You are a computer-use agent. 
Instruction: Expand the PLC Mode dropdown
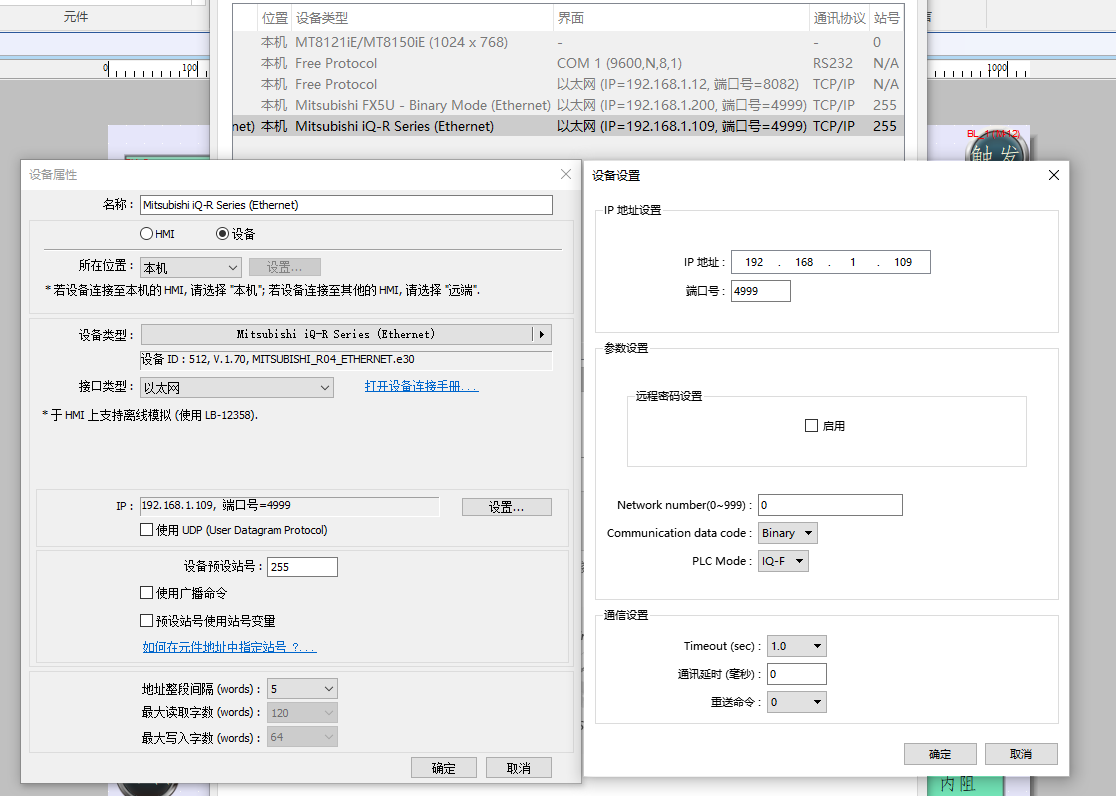coord(783,561)
